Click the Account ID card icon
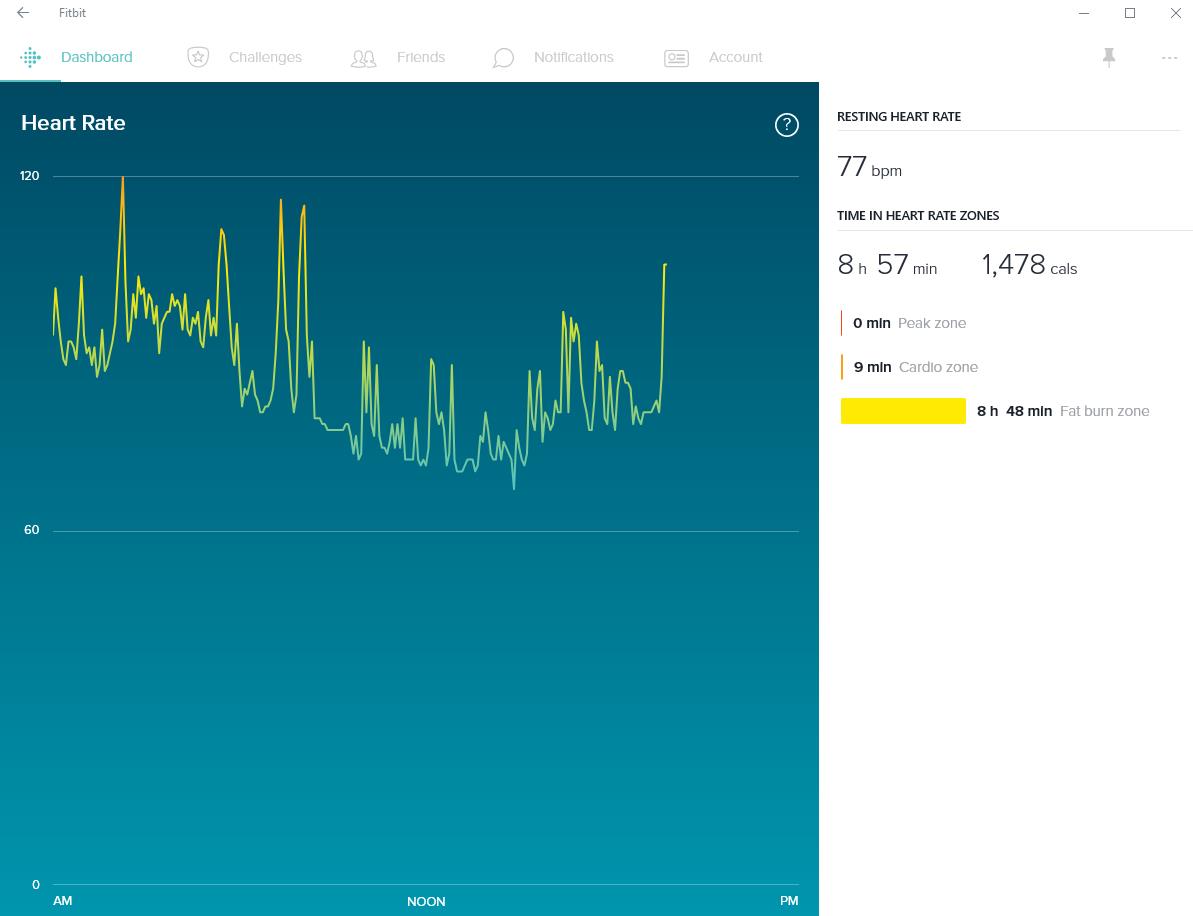The width and height of the screenshot is (1193, 916). [x=677, y=58]
